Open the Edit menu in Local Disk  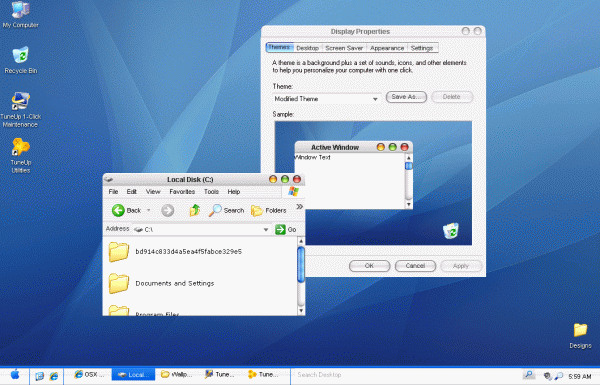[x=132, y=192]
